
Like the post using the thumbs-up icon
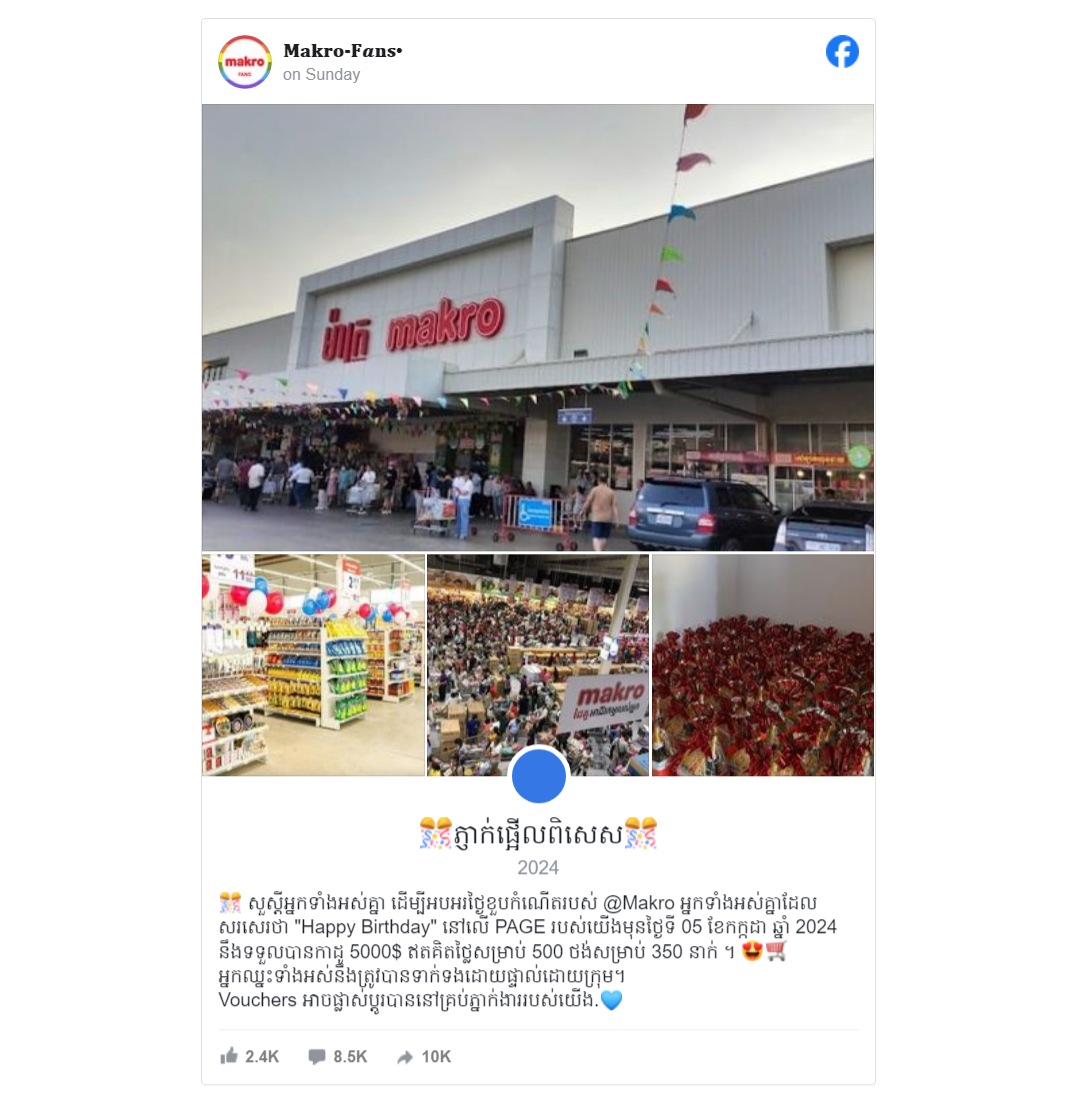[x=229, y=1056]
